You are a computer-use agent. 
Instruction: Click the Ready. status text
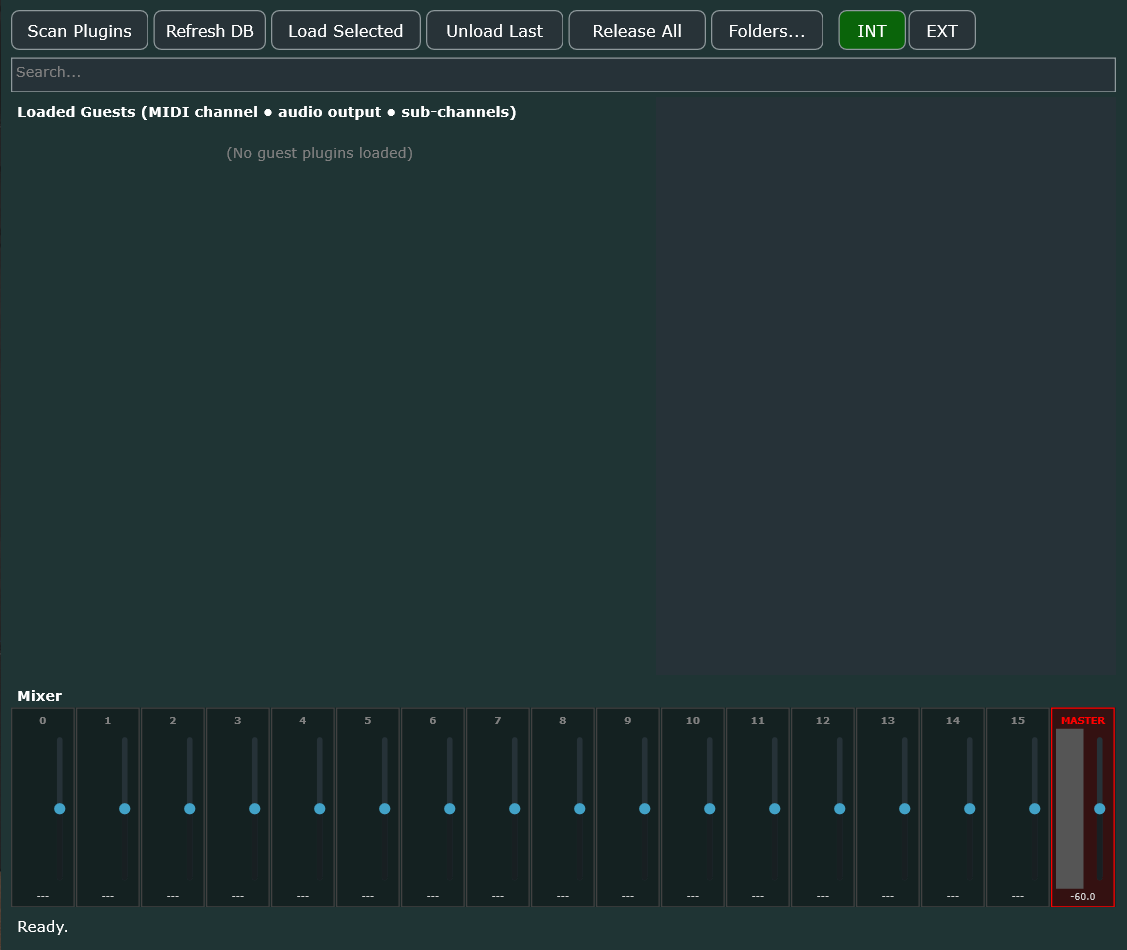42,927
